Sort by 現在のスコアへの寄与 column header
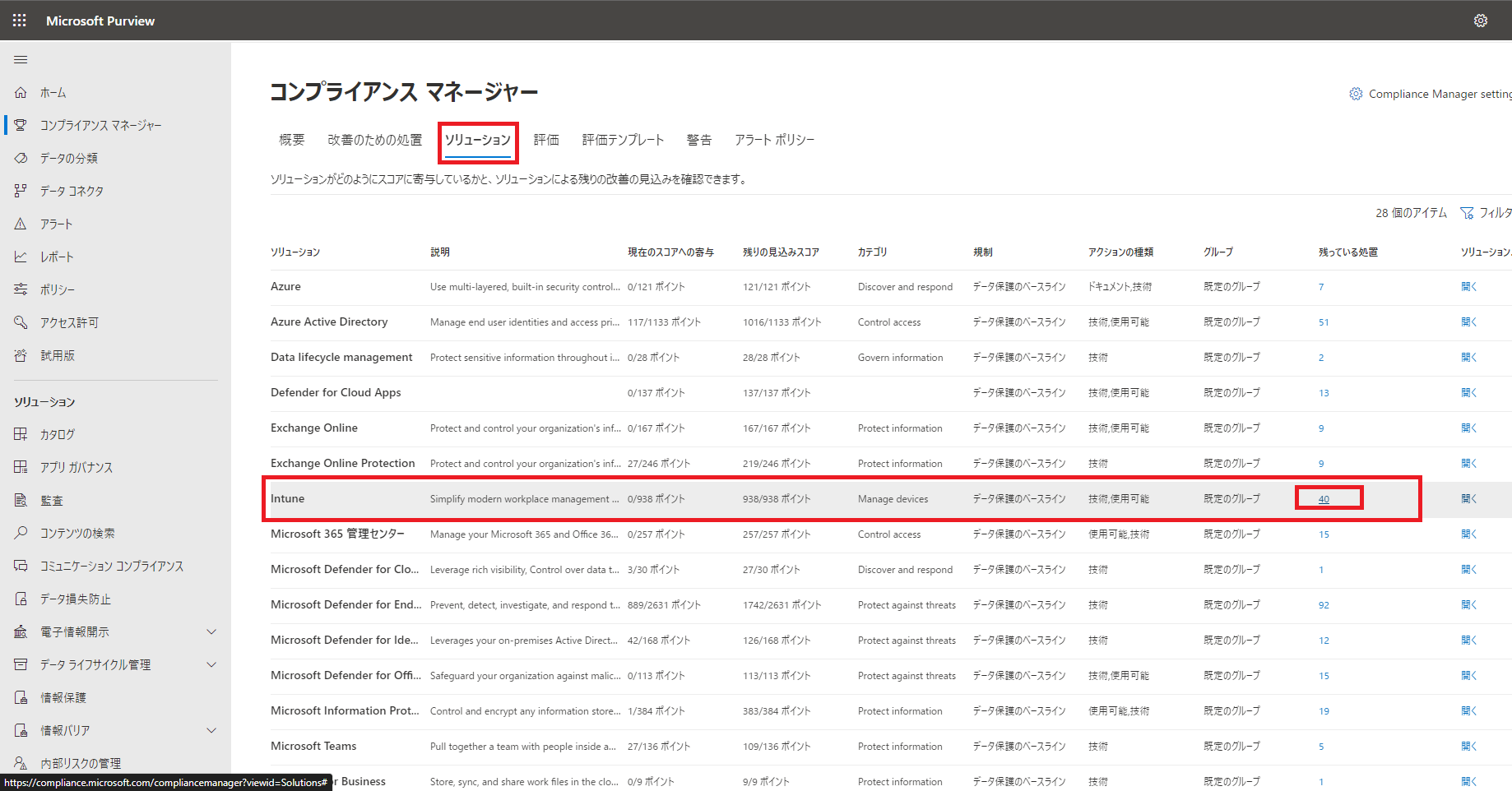Image resolution: width=1512 pixels, height=791 pixels. 670,252
